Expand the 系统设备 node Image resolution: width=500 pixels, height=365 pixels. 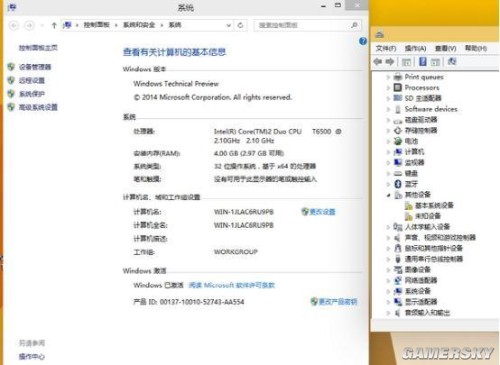(388, 291)
